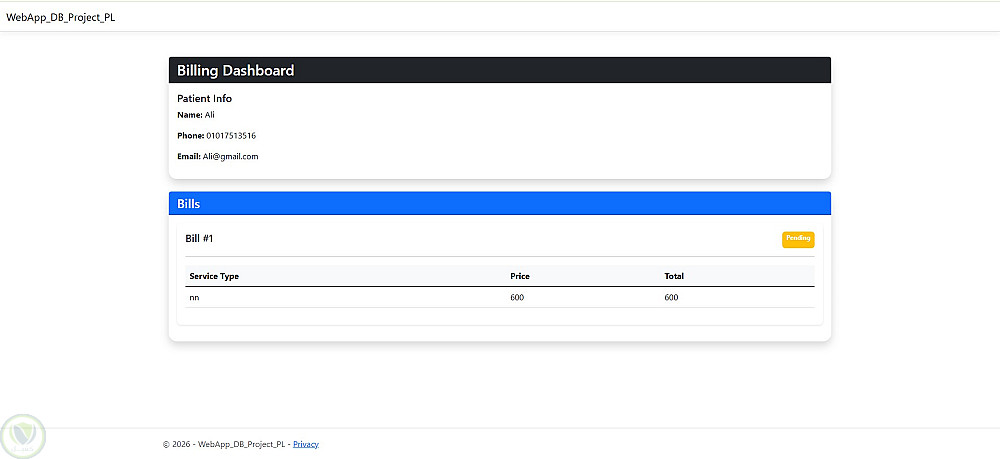
Task: Select the patient name Ali
Action: click(210, 115)
